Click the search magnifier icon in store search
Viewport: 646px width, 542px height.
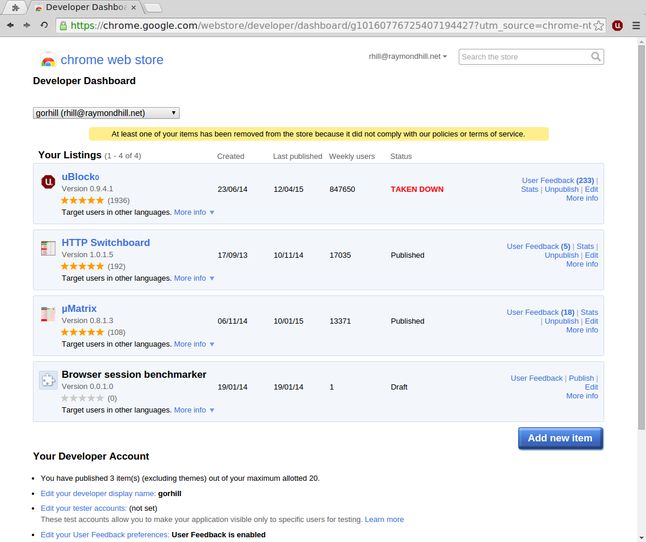pyautogui.click(x=596, y=56)
